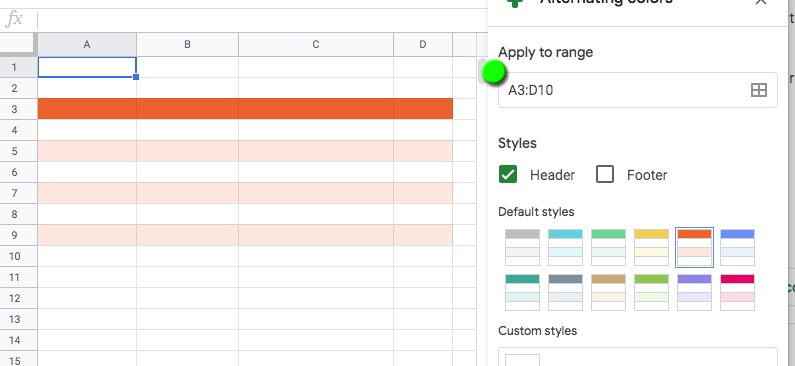Choose the teal default style
Screen dimensions: 795x366
pyautogui.click(x=522, y=292)
